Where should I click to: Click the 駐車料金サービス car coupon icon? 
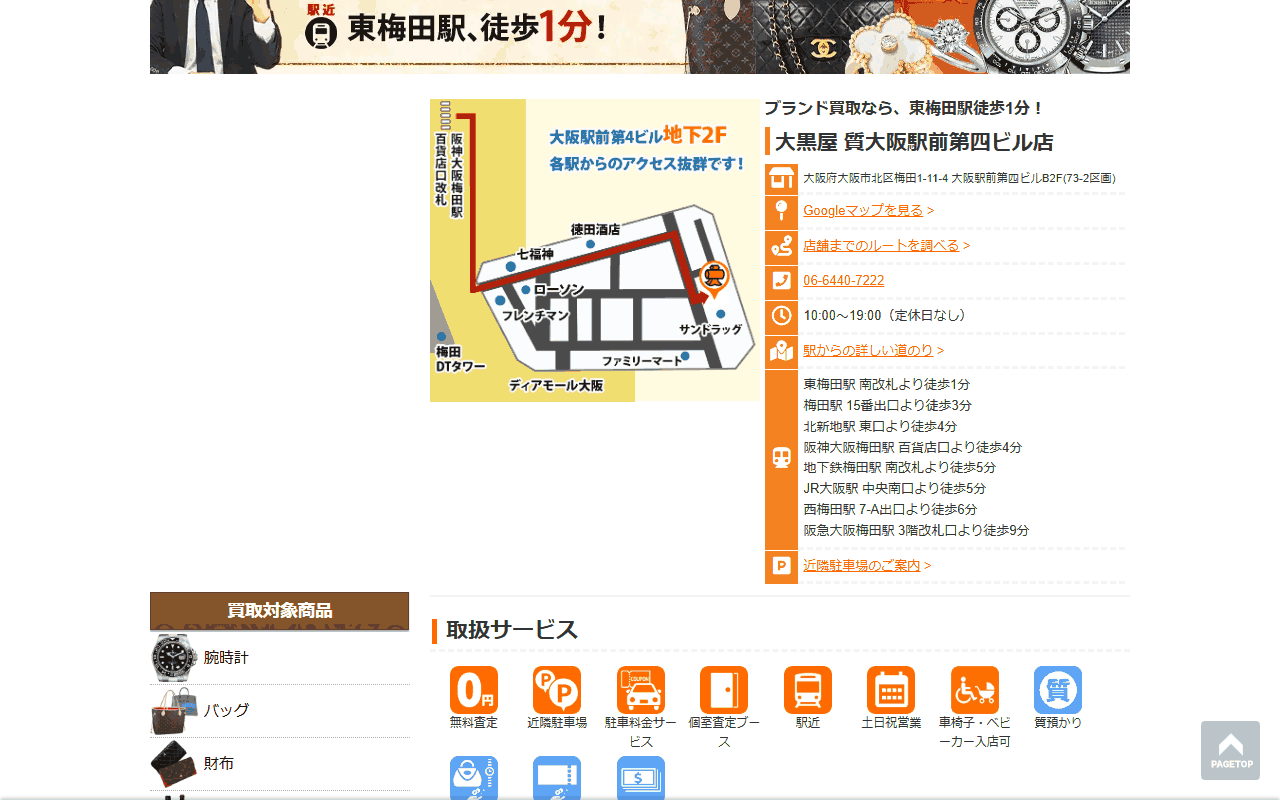point(641,690)
